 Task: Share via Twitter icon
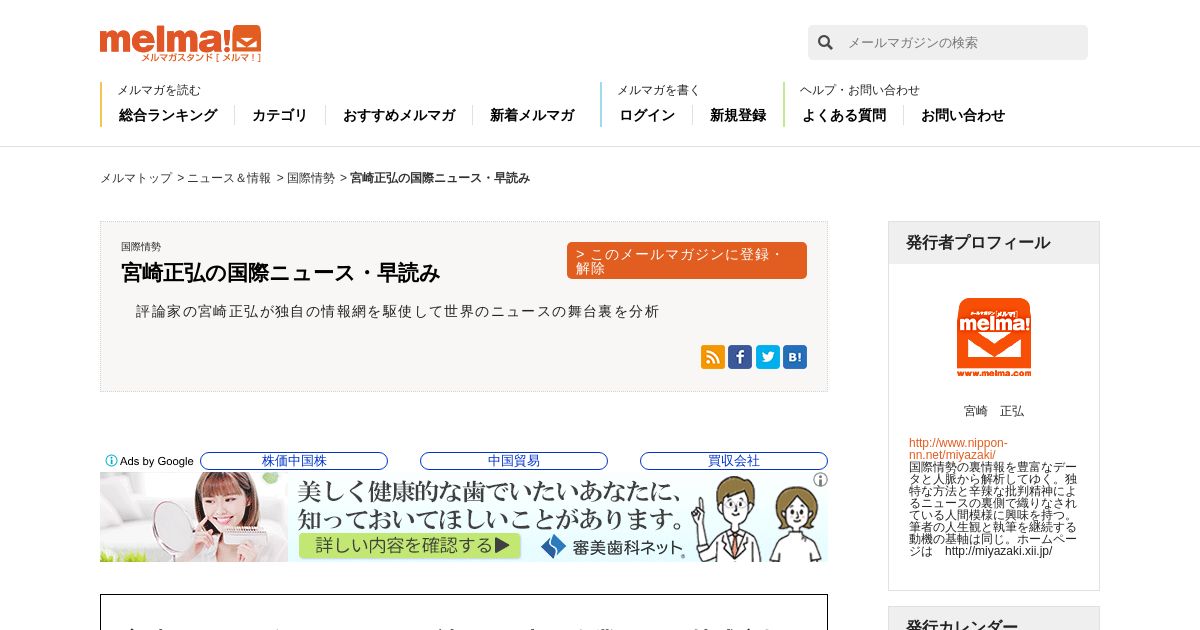(767, 357)
